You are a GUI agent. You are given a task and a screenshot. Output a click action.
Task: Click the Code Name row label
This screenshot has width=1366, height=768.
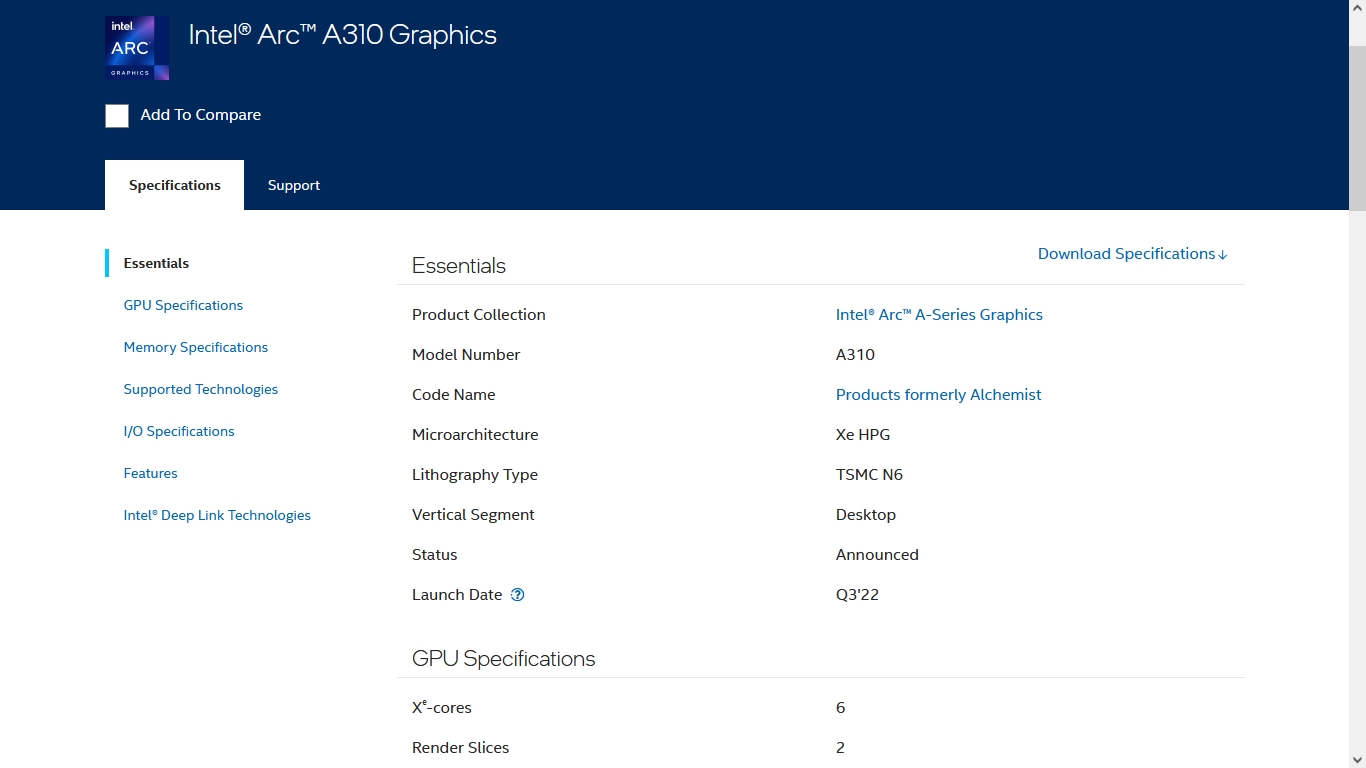[454, 394]
